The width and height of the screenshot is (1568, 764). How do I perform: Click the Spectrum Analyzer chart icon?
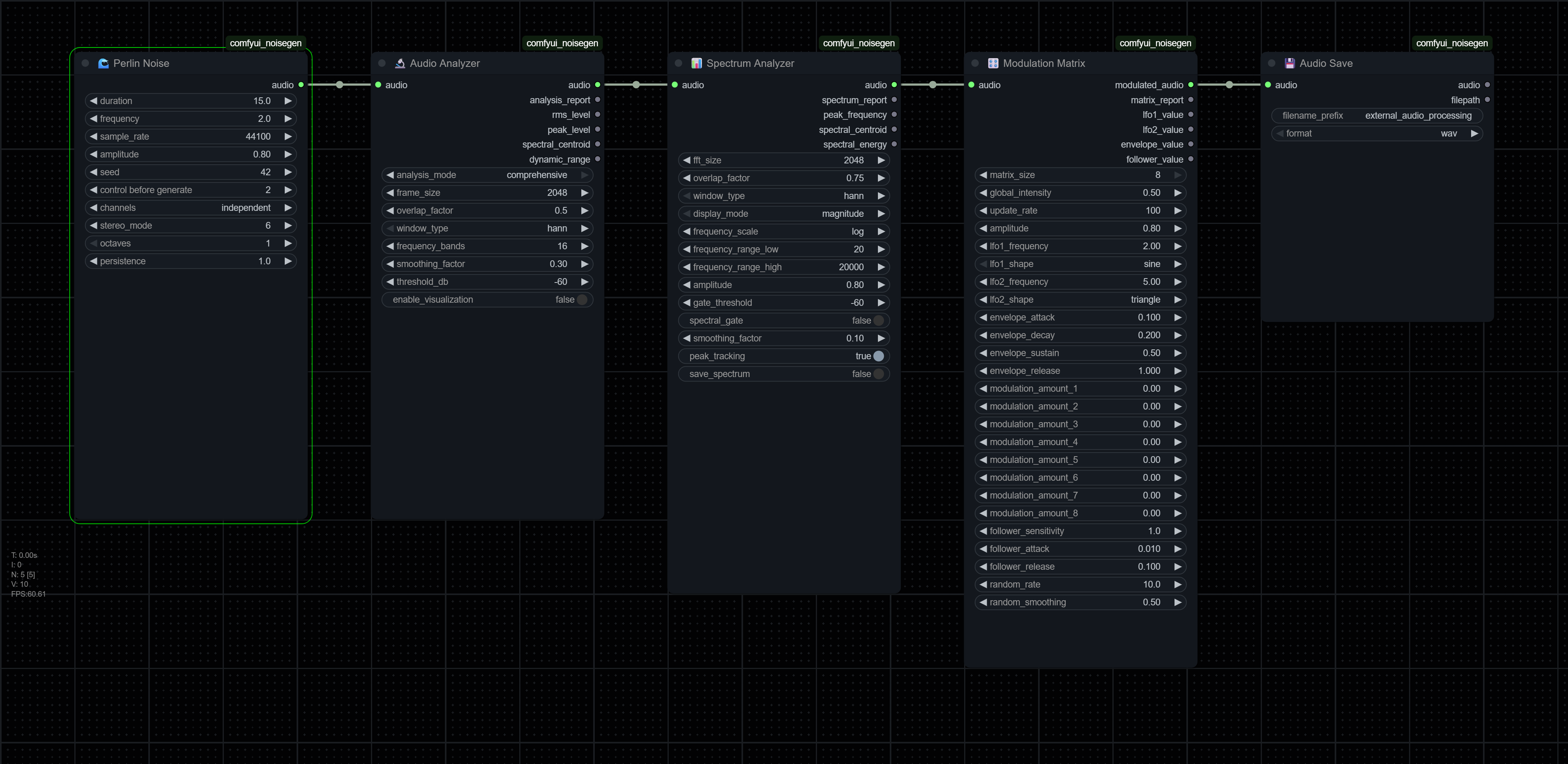[696, 63]
